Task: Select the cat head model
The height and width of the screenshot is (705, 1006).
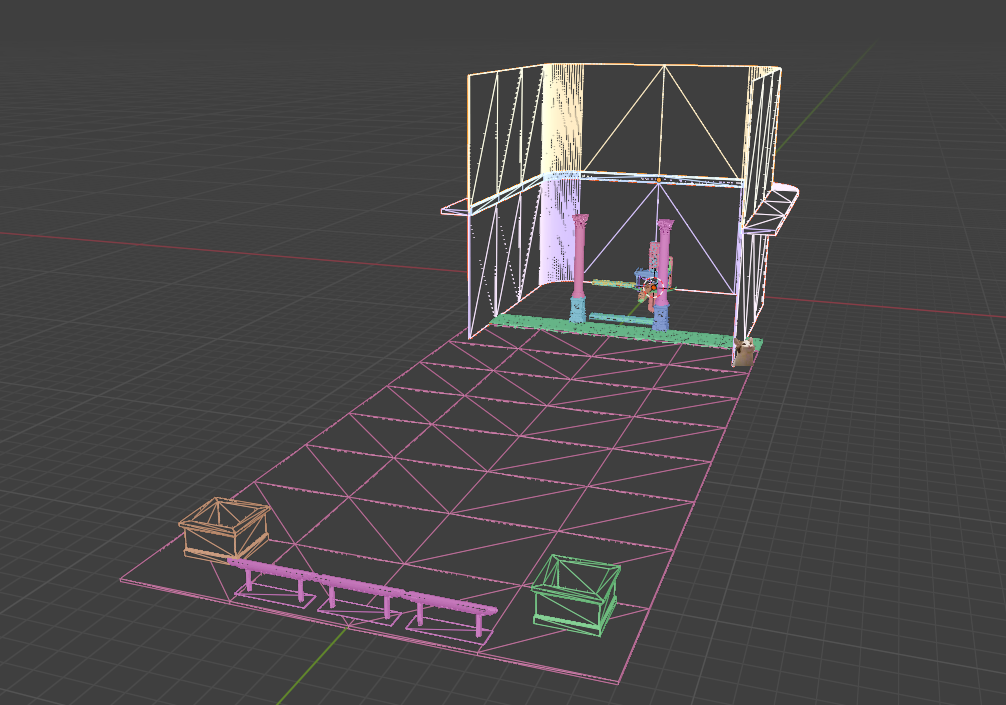Action: [x=744, y=346]
